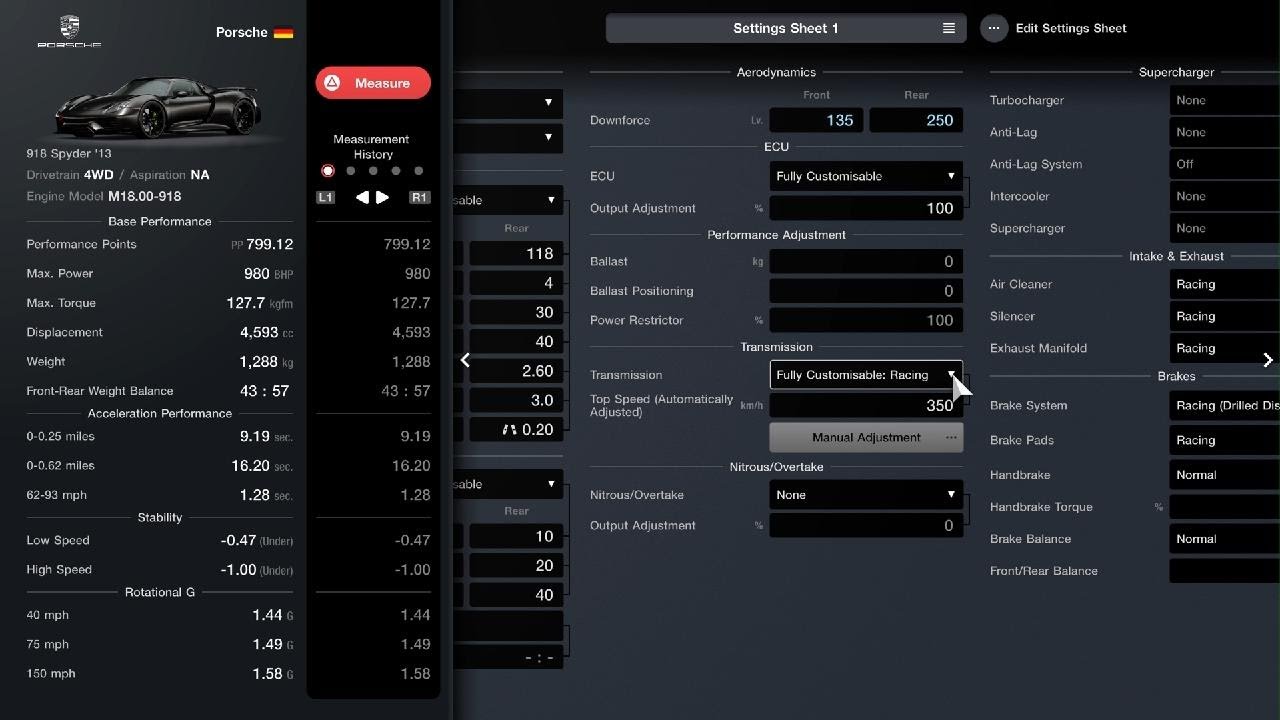Viewport: 1280px width, 720px height.
Task: Select the Power Restrictor percentage field
Action: click(866, 320)
